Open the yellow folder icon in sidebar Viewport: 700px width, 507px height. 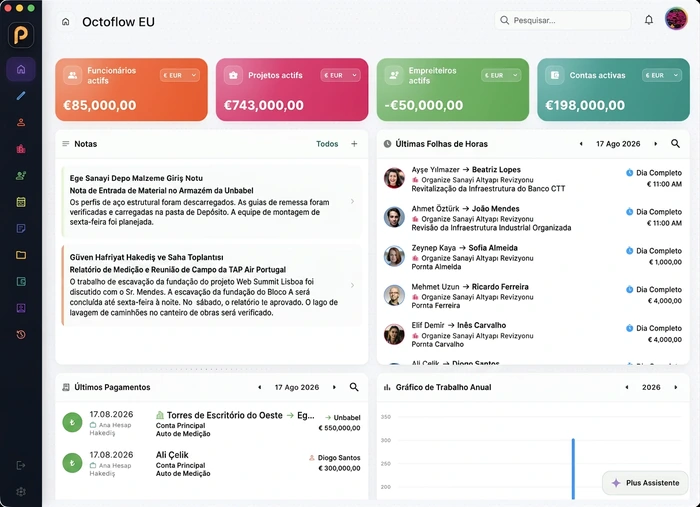coord(21,255)
